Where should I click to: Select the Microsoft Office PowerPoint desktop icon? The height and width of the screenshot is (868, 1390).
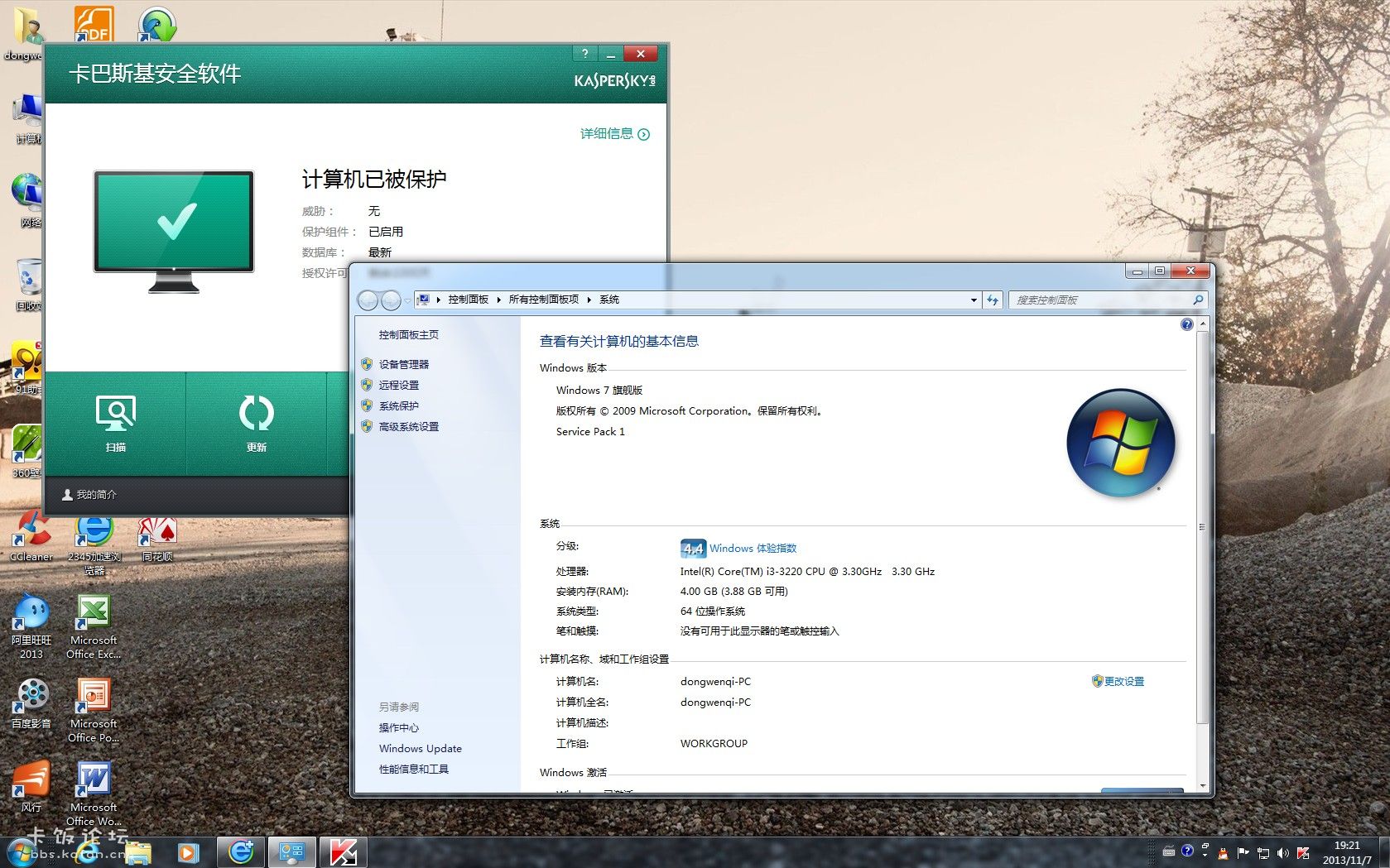click(94, 710)
